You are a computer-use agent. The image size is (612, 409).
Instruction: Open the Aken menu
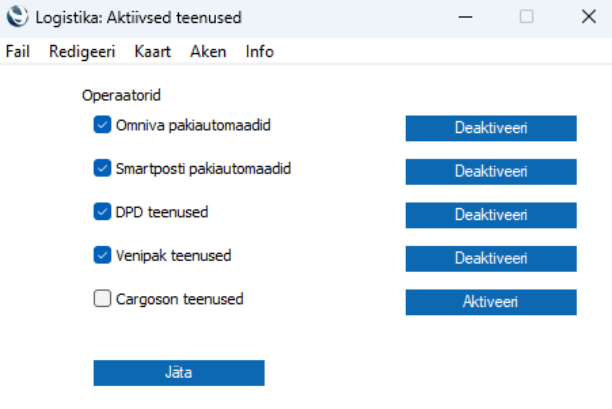pyautogui.click(x=208, y=52)
